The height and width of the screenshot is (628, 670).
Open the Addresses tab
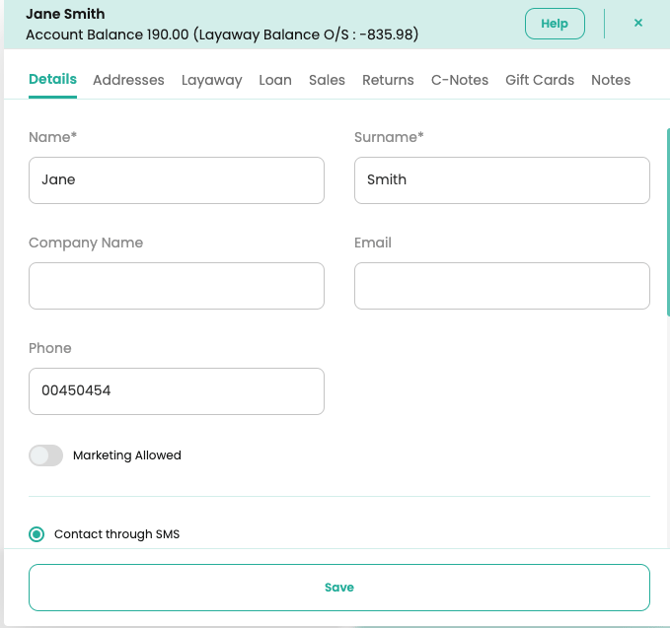pyautogui.click(x=128, y=80)
